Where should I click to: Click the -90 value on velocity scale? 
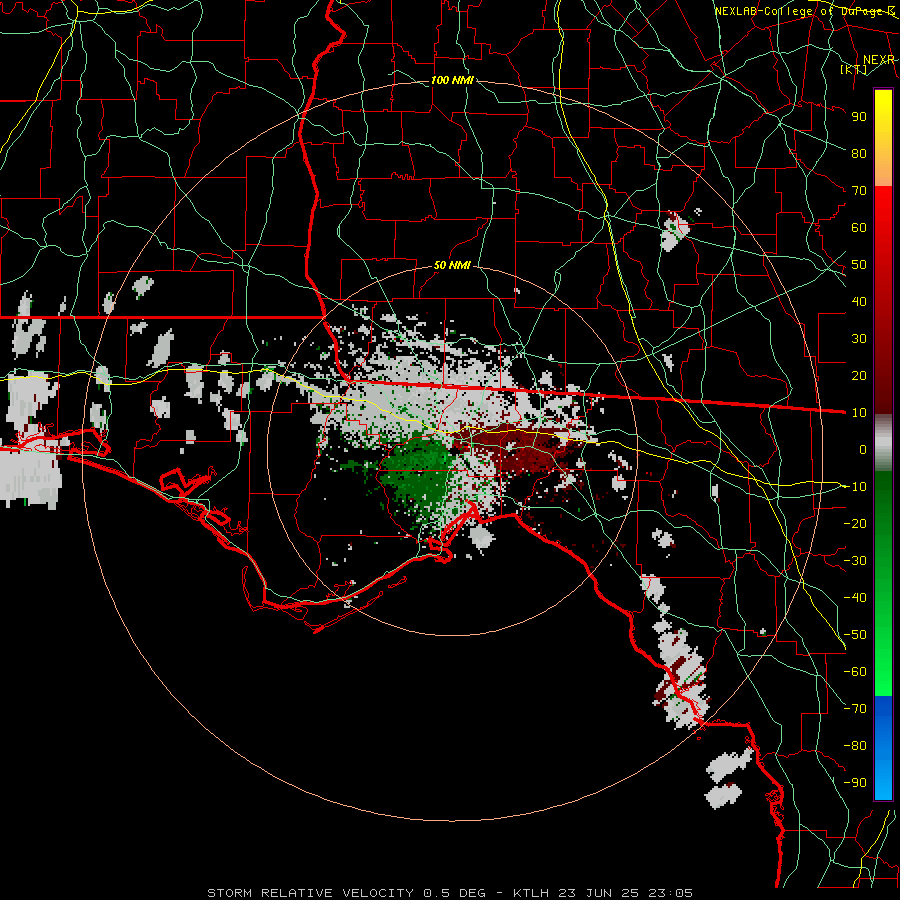click(855, 783)
